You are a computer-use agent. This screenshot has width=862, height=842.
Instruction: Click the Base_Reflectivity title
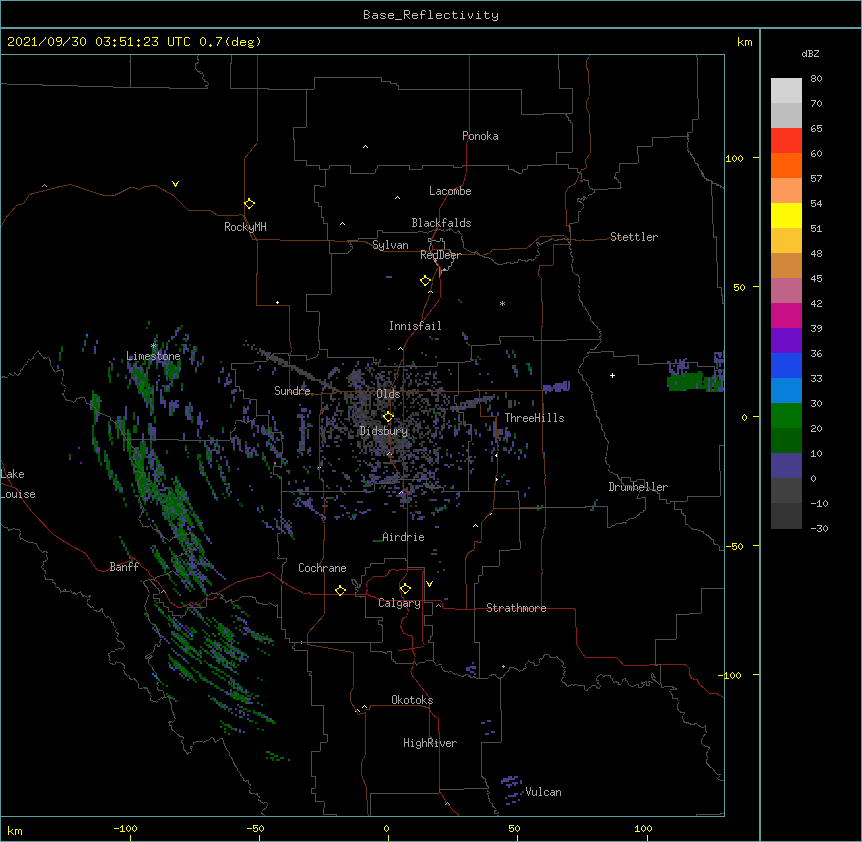tap(431, 15)
